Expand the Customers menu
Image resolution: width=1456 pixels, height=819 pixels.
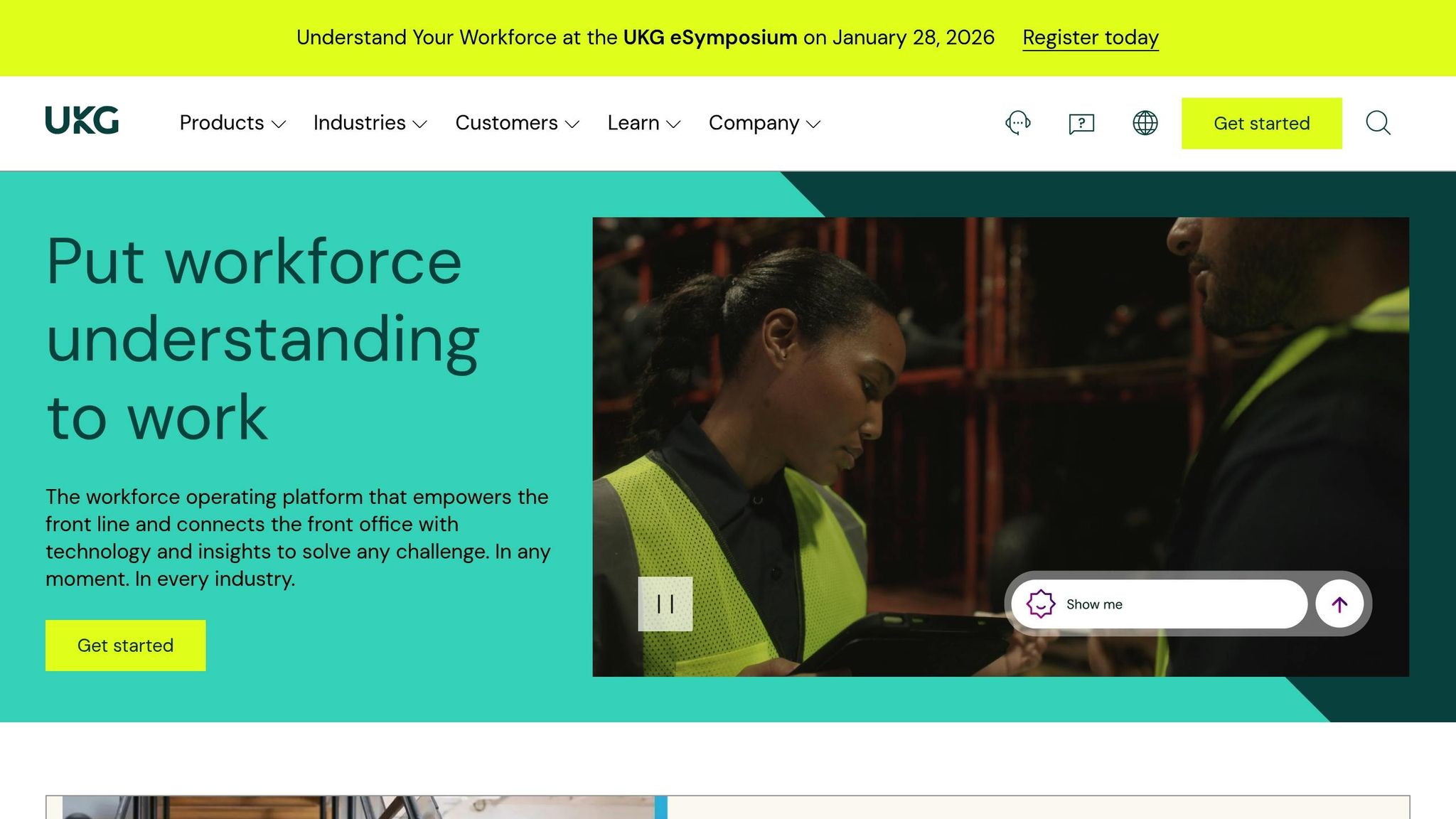pos(518,123)
